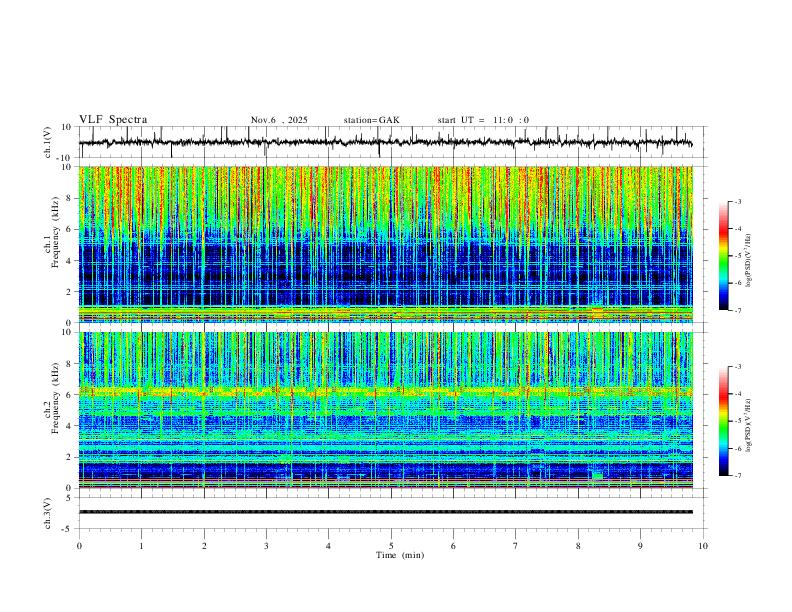
Task: Click the ch.1 spectrogram panel
Action: 386,244
